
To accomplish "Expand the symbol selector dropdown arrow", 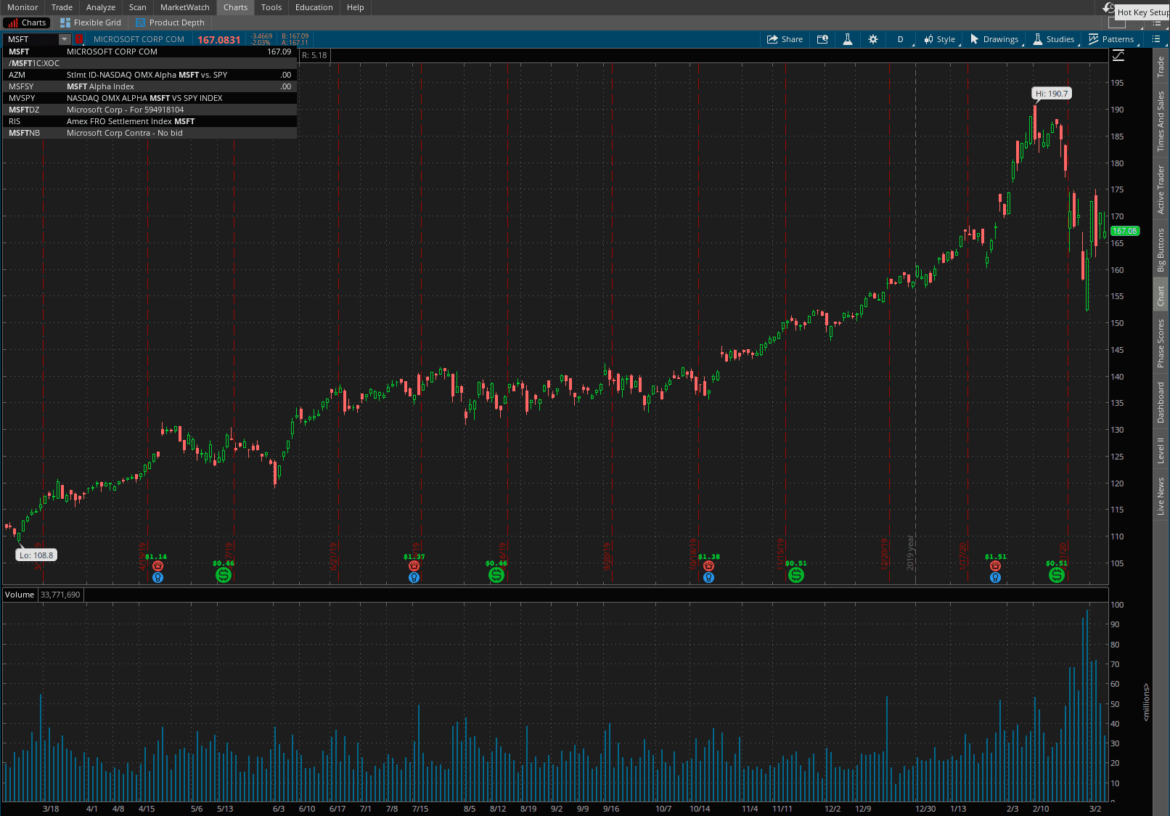I will [x=64, y=39].
